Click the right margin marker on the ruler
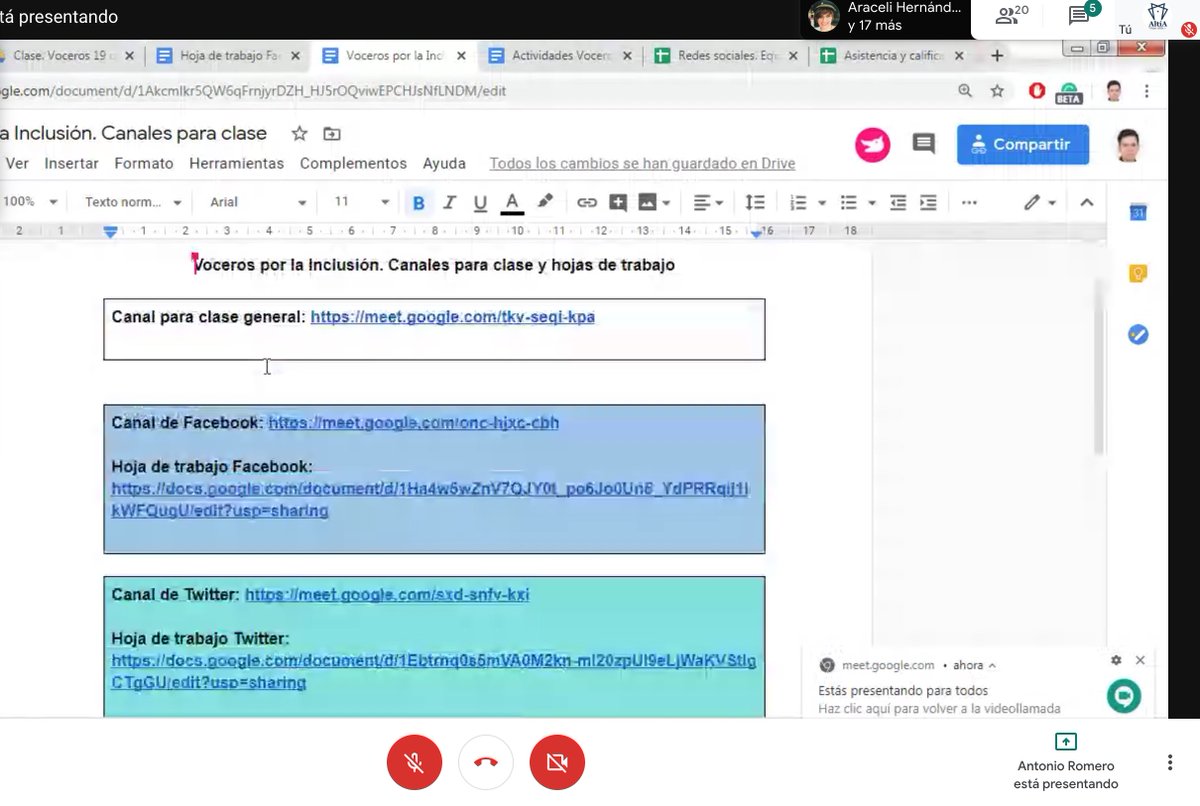1200x806 pixels. [x=757, y=233]
